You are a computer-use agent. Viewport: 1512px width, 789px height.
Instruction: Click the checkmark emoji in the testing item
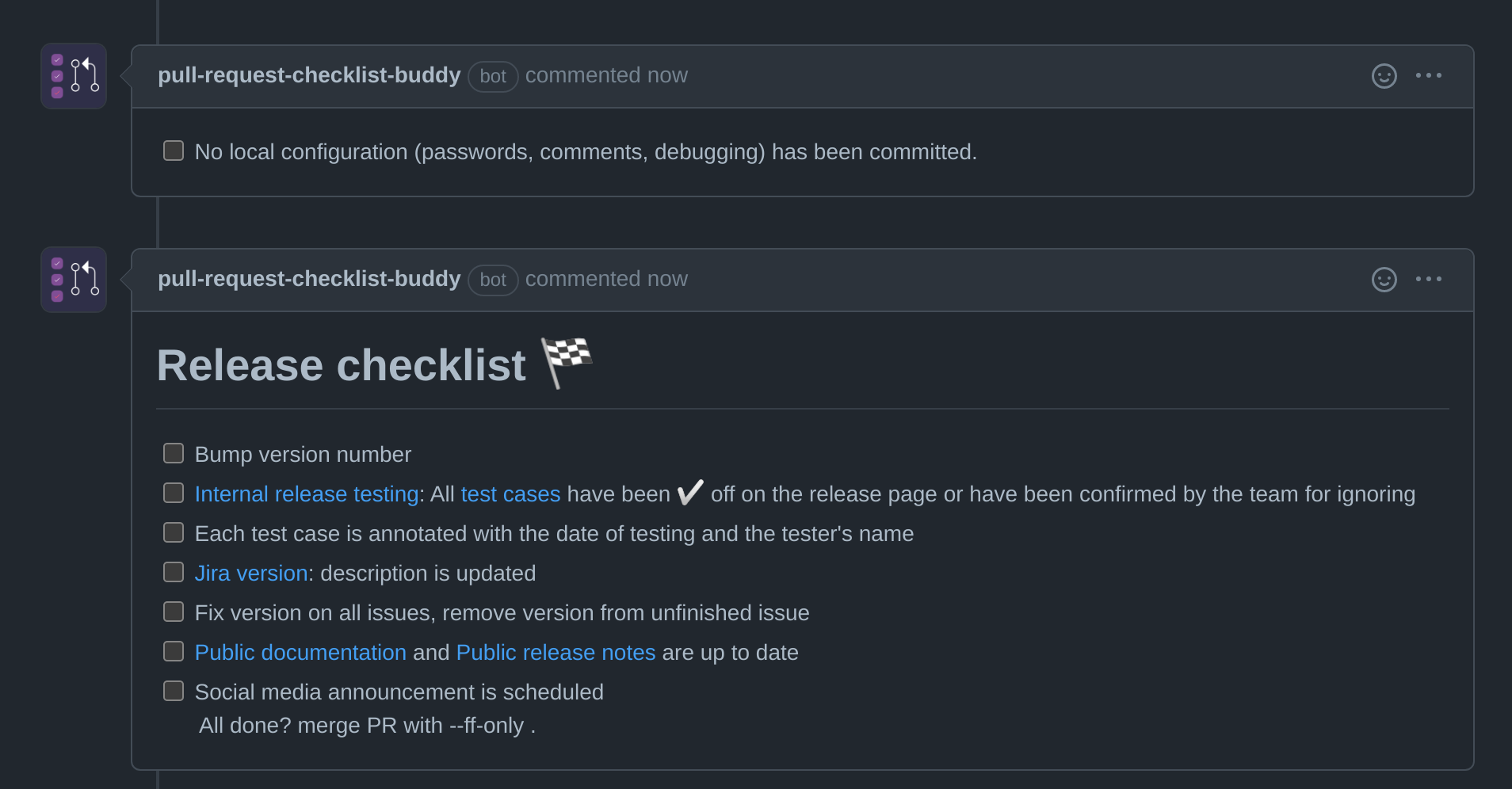tap(689, 491)
